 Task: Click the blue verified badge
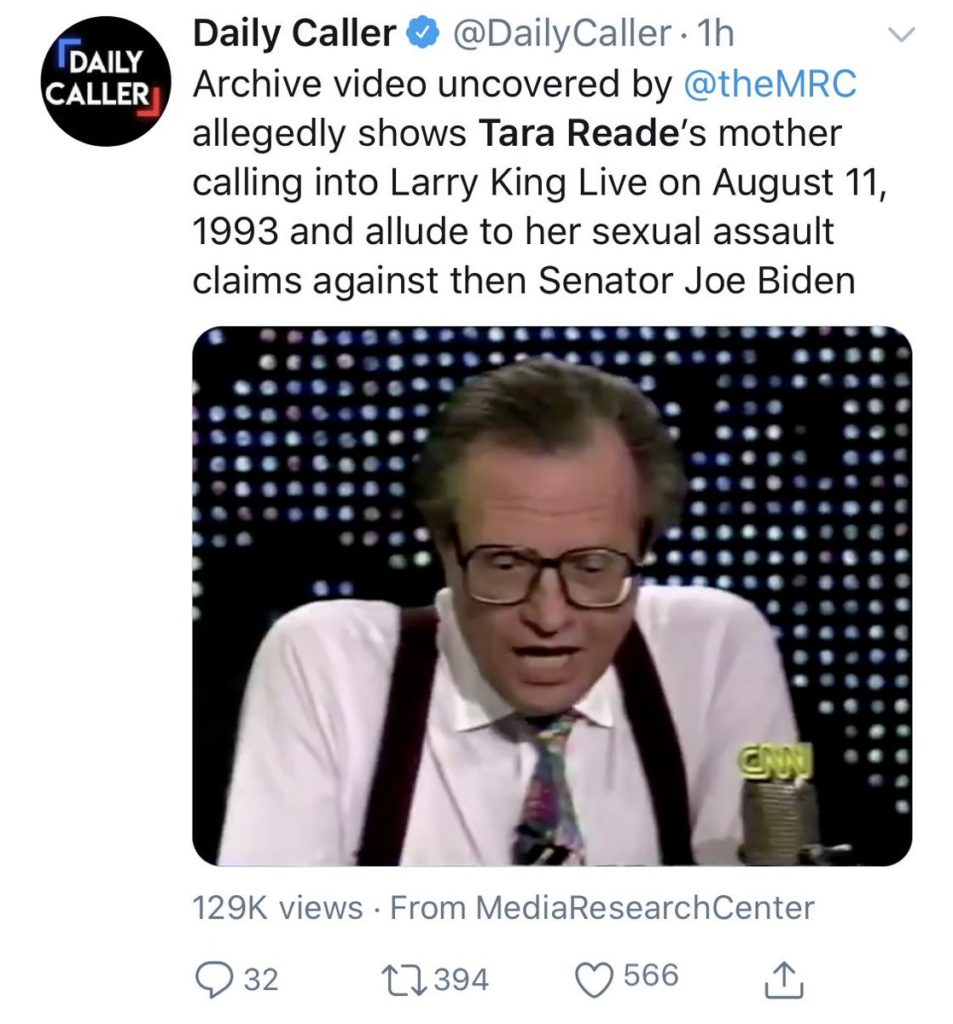coord(425,35)
